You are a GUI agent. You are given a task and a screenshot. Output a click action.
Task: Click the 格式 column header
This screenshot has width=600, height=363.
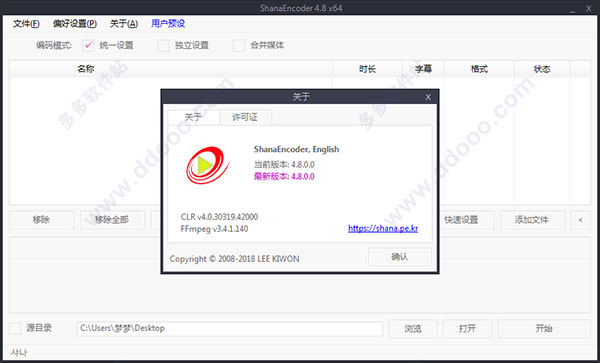479,69
